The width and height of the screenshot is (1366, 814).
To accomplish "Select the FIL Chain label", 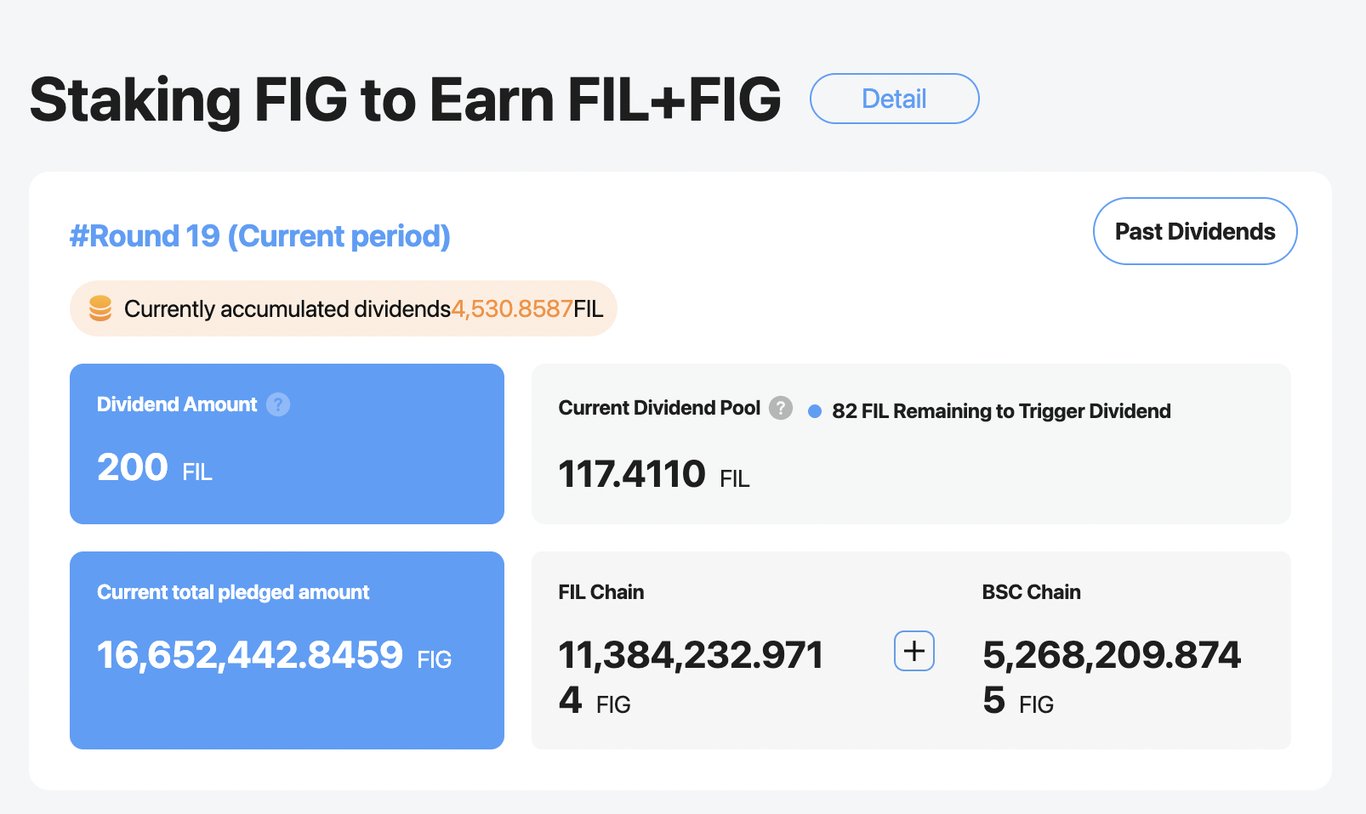I will coord(601,592).
